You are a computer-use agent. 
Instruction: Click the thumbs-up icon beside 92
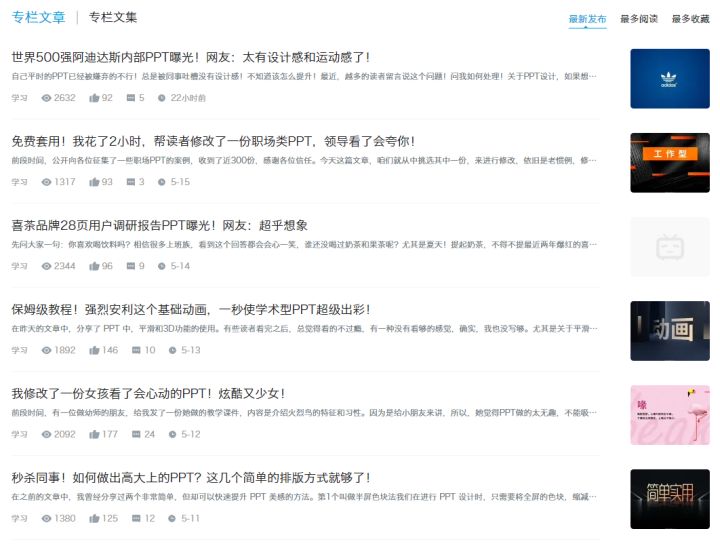[x=94, y=98]
